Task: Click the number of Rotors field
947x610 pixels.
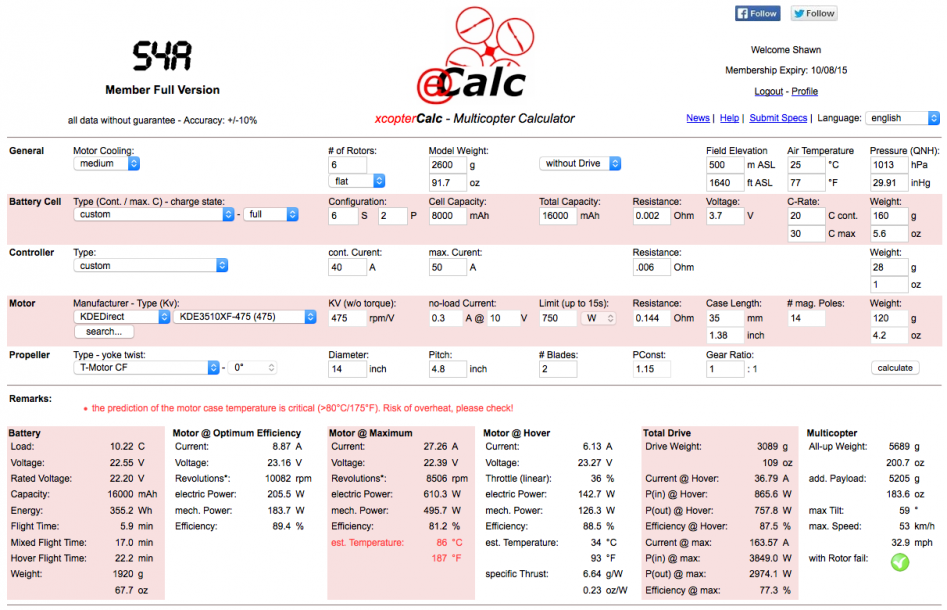Action: pos(347,165)
